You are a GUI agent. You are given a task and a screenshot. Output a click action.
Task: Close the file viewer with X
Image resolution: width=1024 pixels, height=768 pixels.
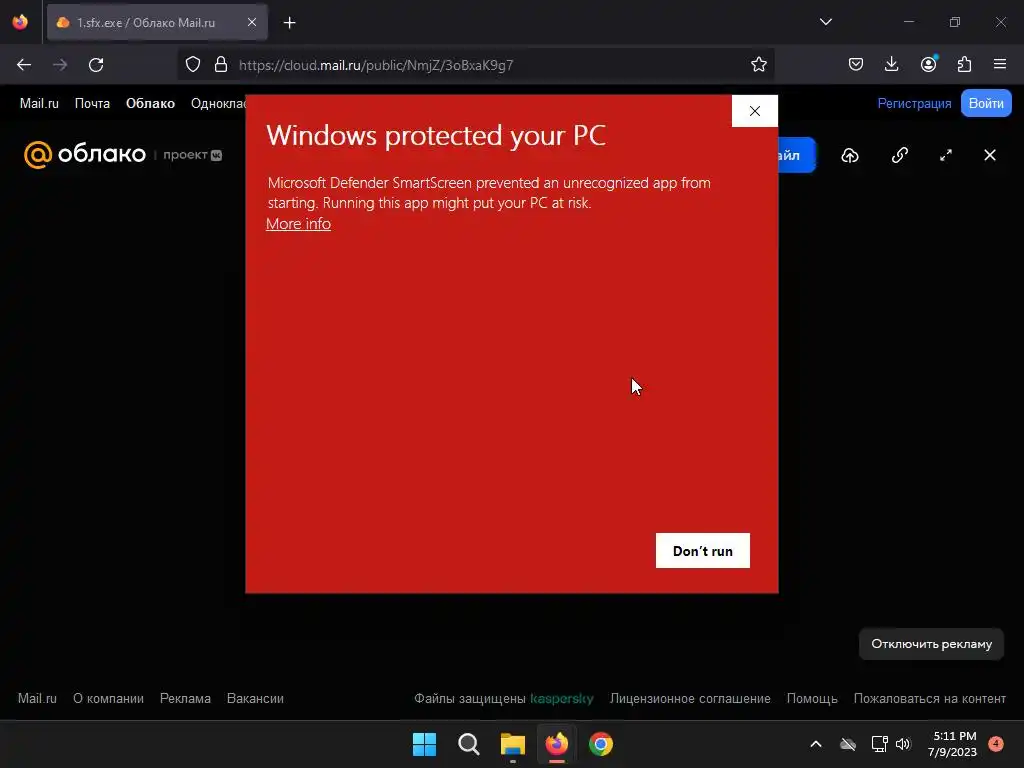point(990,155)
